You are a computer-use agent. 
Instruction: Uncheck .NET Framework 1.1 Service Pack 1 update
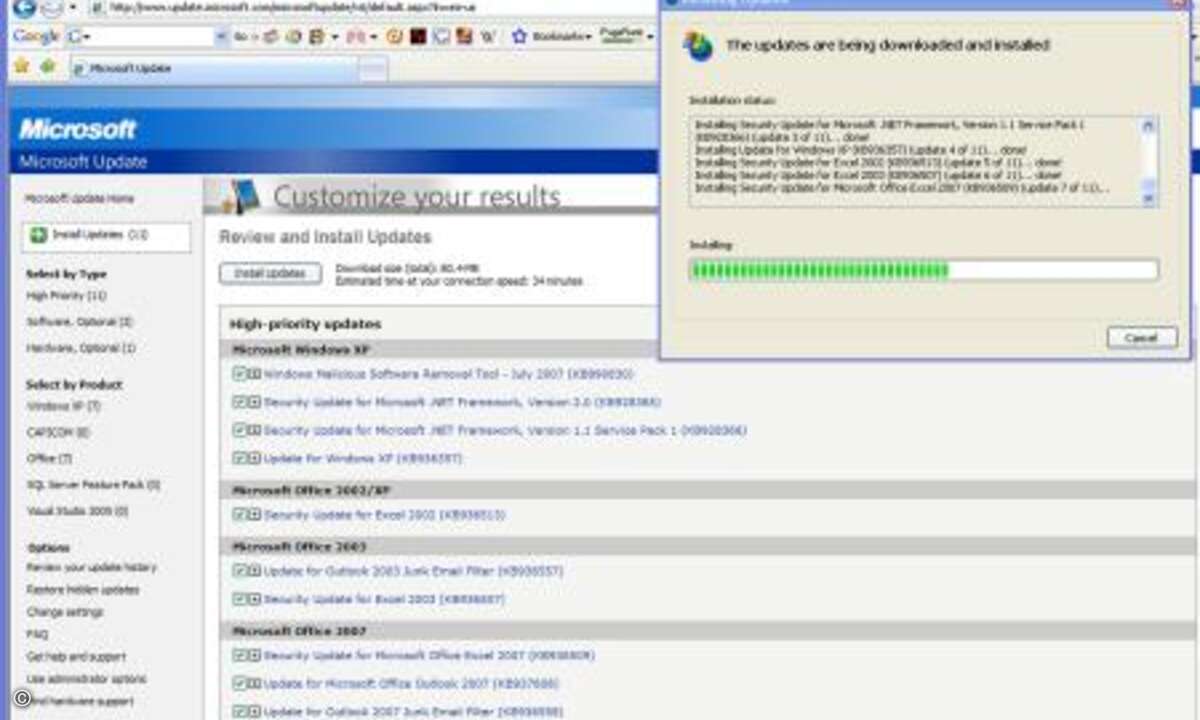click(x=239, y=429)
